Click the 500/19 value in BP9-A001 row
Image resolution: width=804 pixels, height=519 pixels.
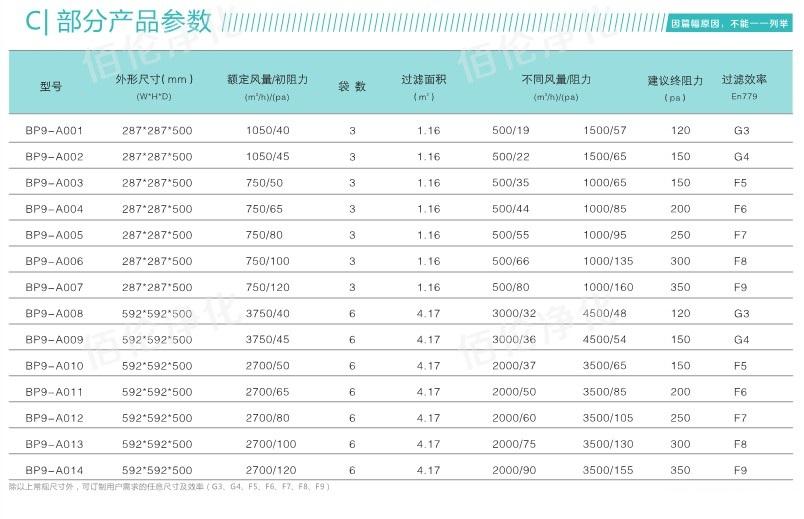point(510,131)
